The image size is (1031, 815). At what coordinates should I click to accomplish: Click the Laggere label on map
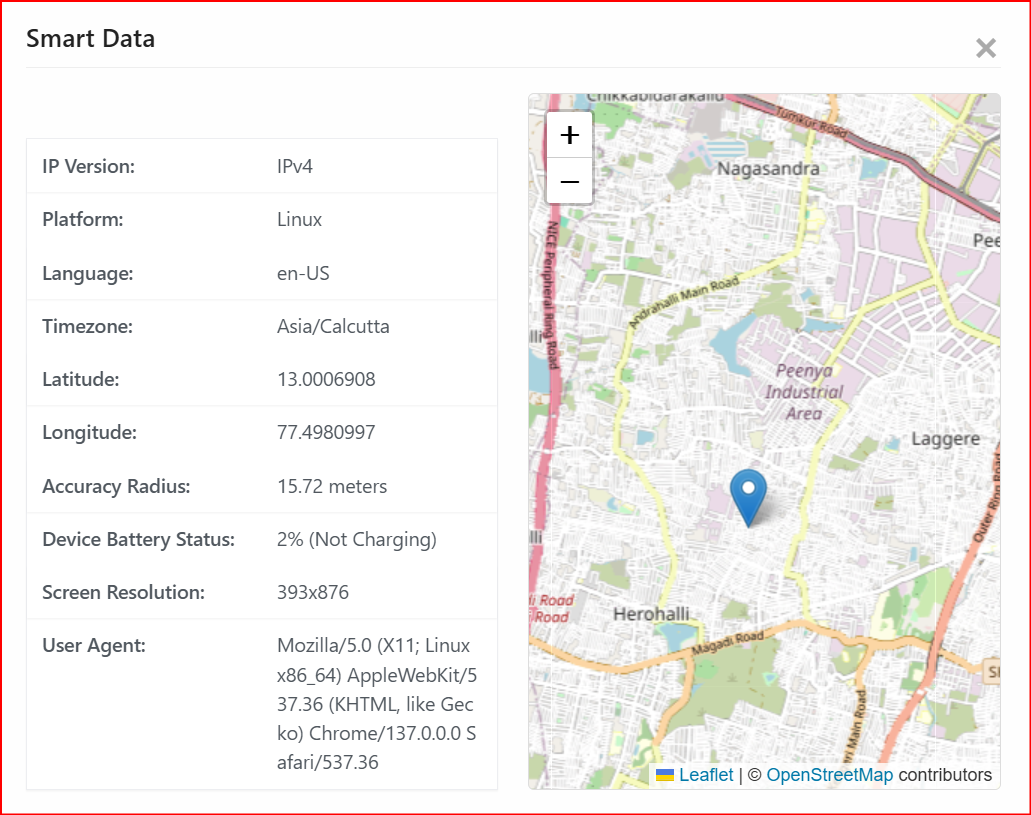(945, 439)
